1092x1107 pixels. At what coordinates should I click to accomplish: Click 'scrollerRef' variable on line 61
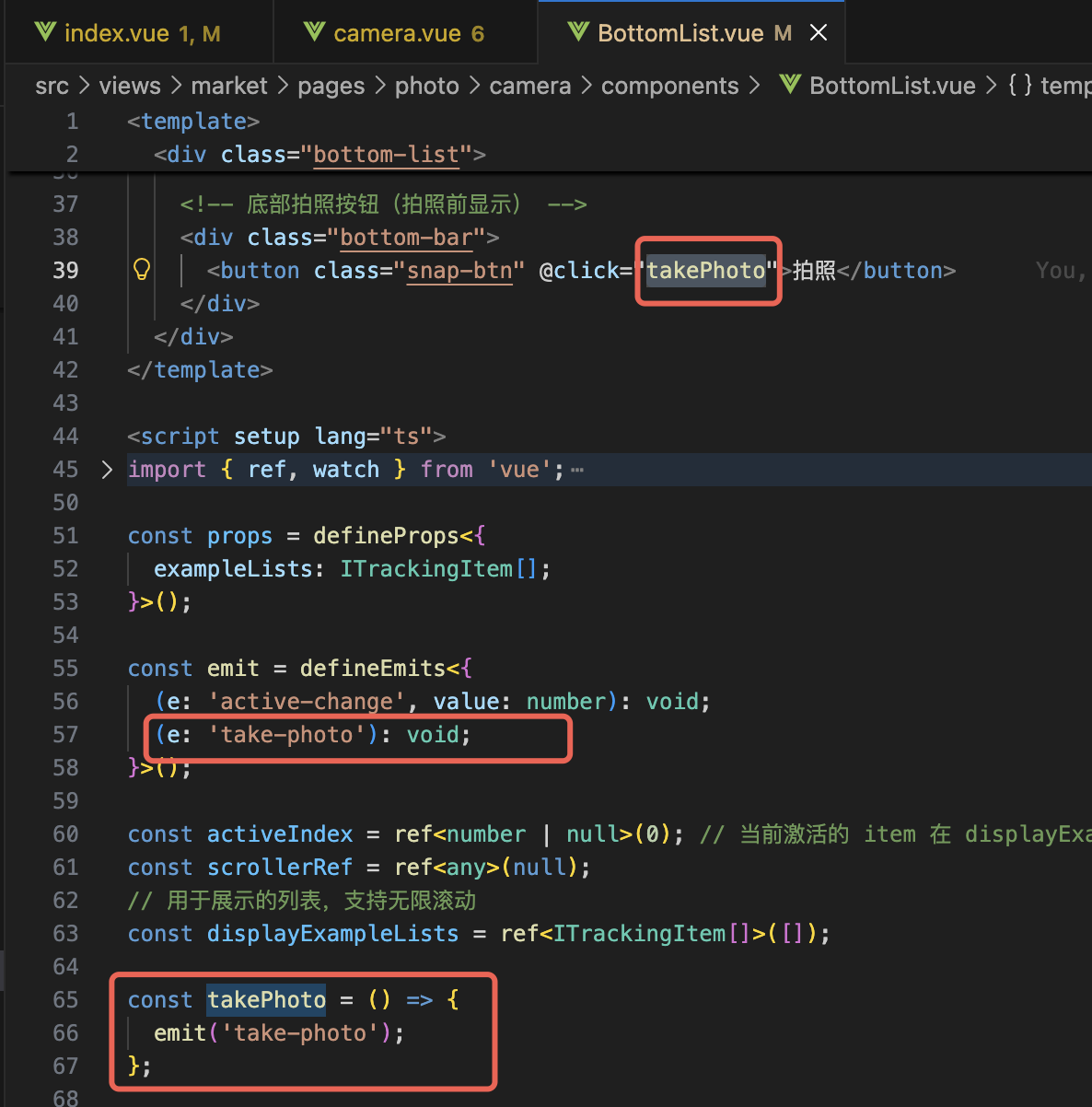point(280,867)
